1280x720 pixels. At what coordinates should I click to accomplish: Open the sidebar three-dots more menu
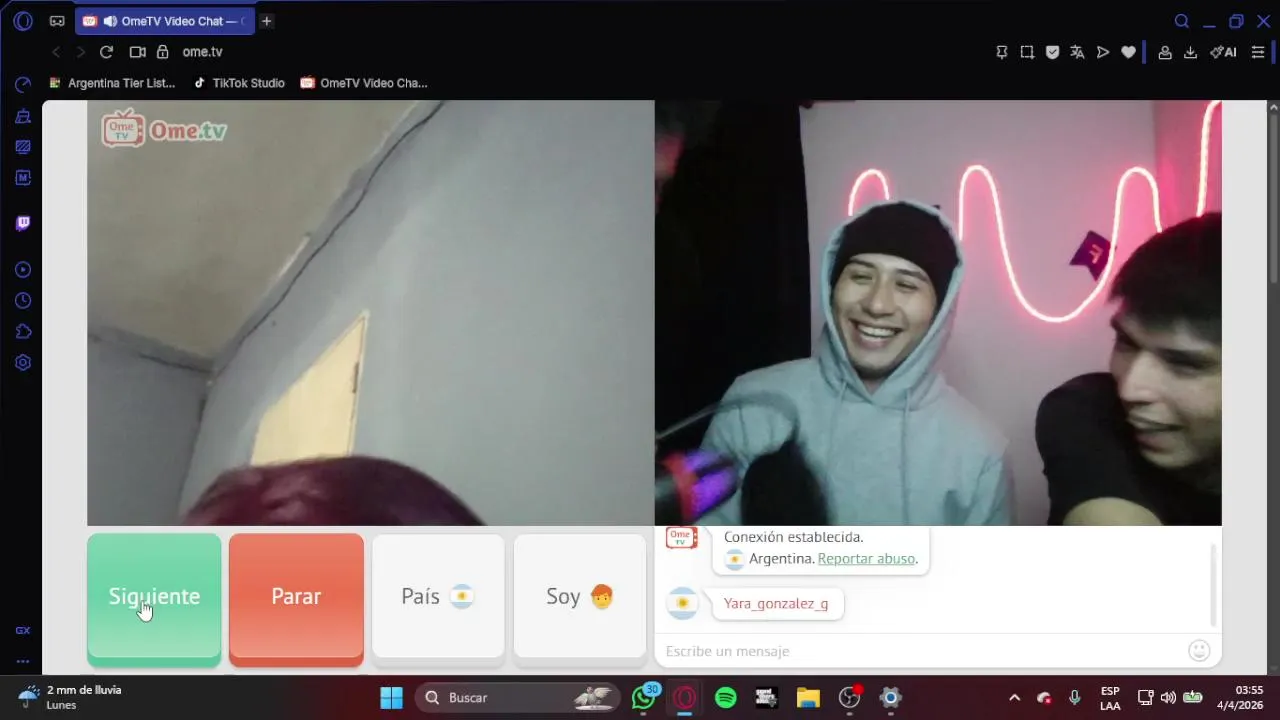(23, 661)
